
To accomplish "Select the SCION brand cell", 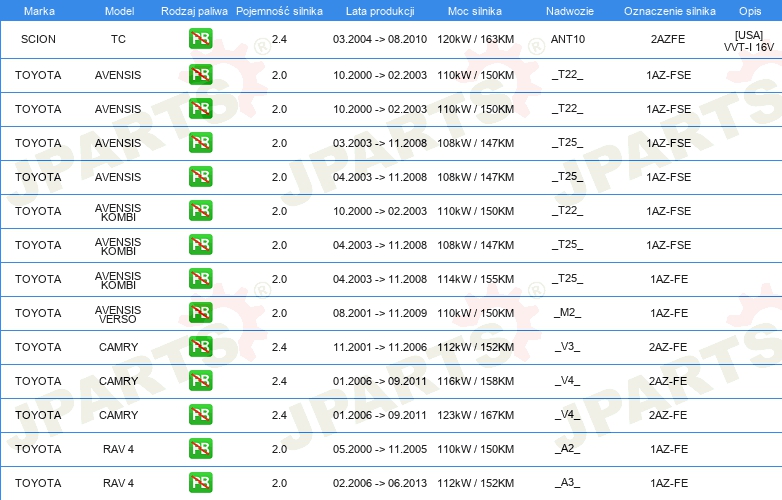I will 38,39.
